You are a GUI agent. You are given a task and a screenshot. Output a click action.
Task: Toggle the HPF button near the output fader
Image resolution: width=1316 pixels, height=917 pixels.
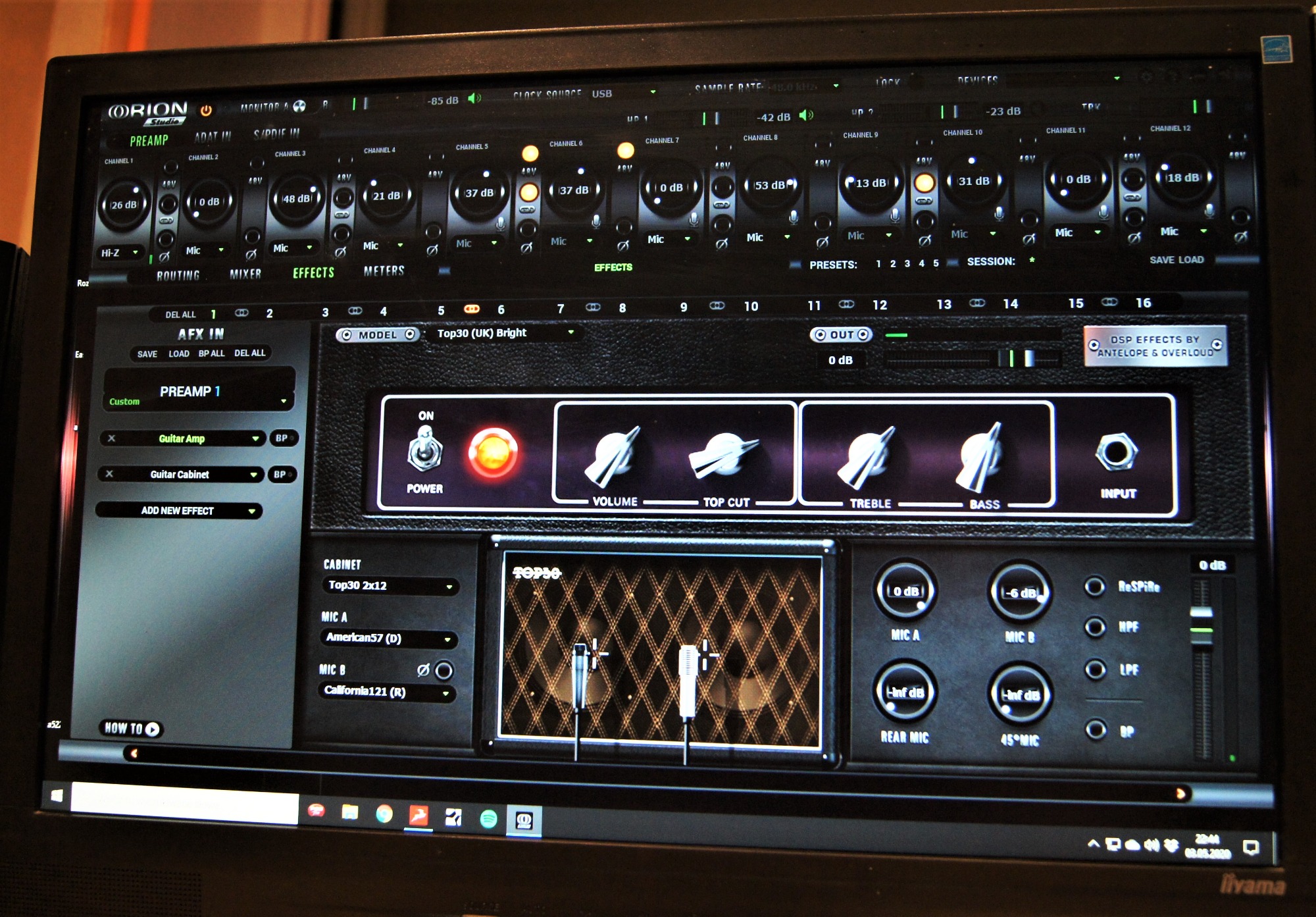tap(1094, 627)
